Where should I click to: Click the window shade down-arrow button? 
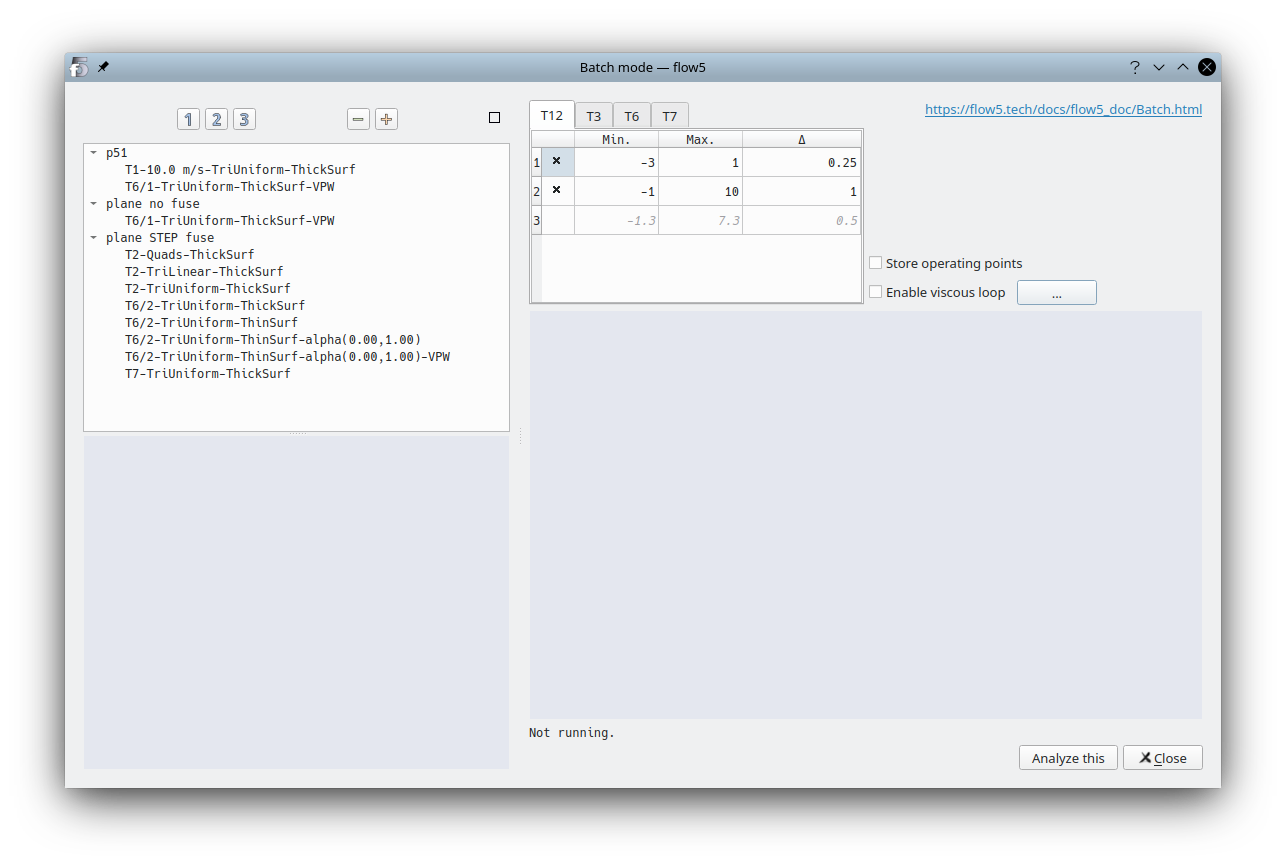tap(1159, 67)
